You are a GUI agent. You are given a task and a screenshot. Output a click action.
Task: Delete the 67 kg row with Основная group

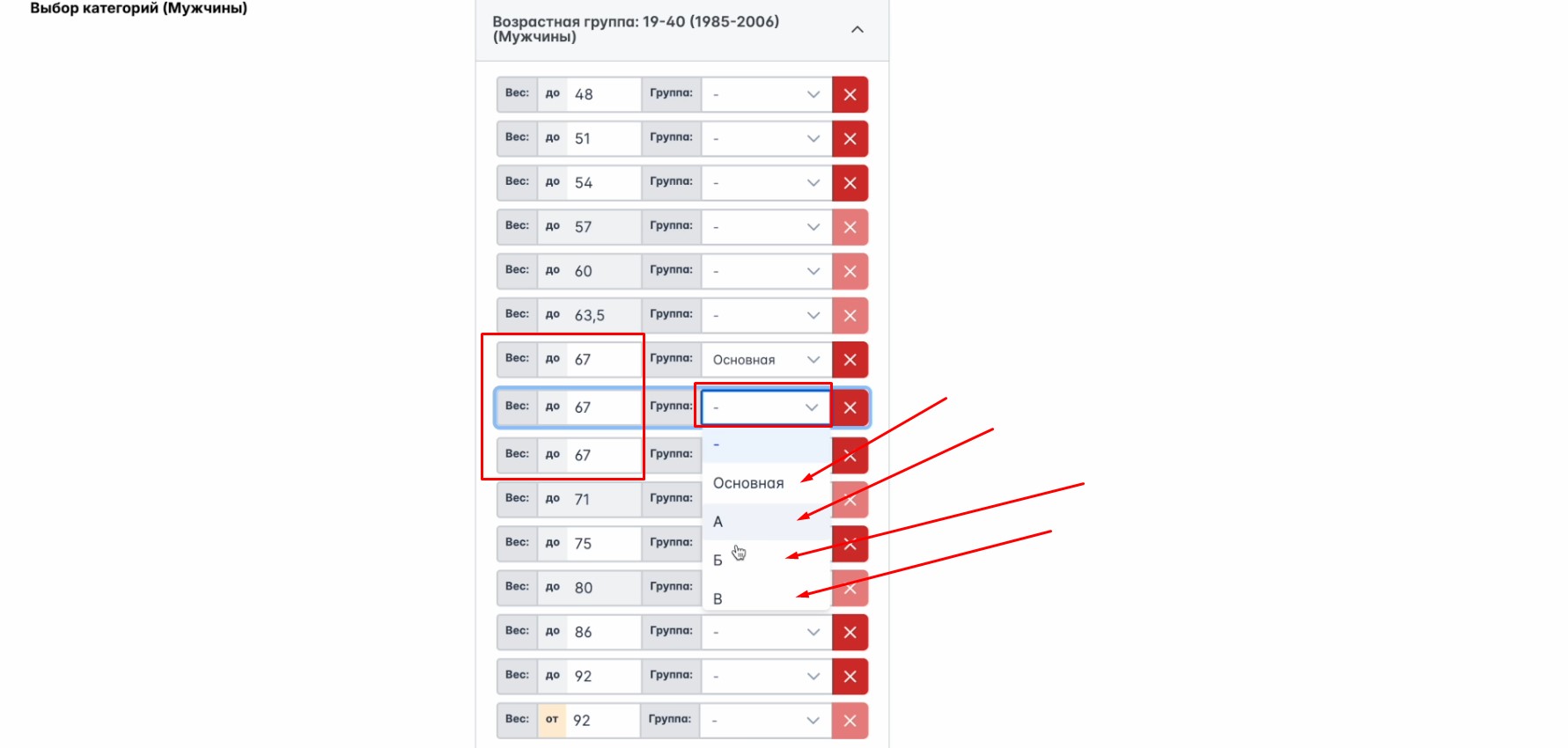click(x=850, y=359)
